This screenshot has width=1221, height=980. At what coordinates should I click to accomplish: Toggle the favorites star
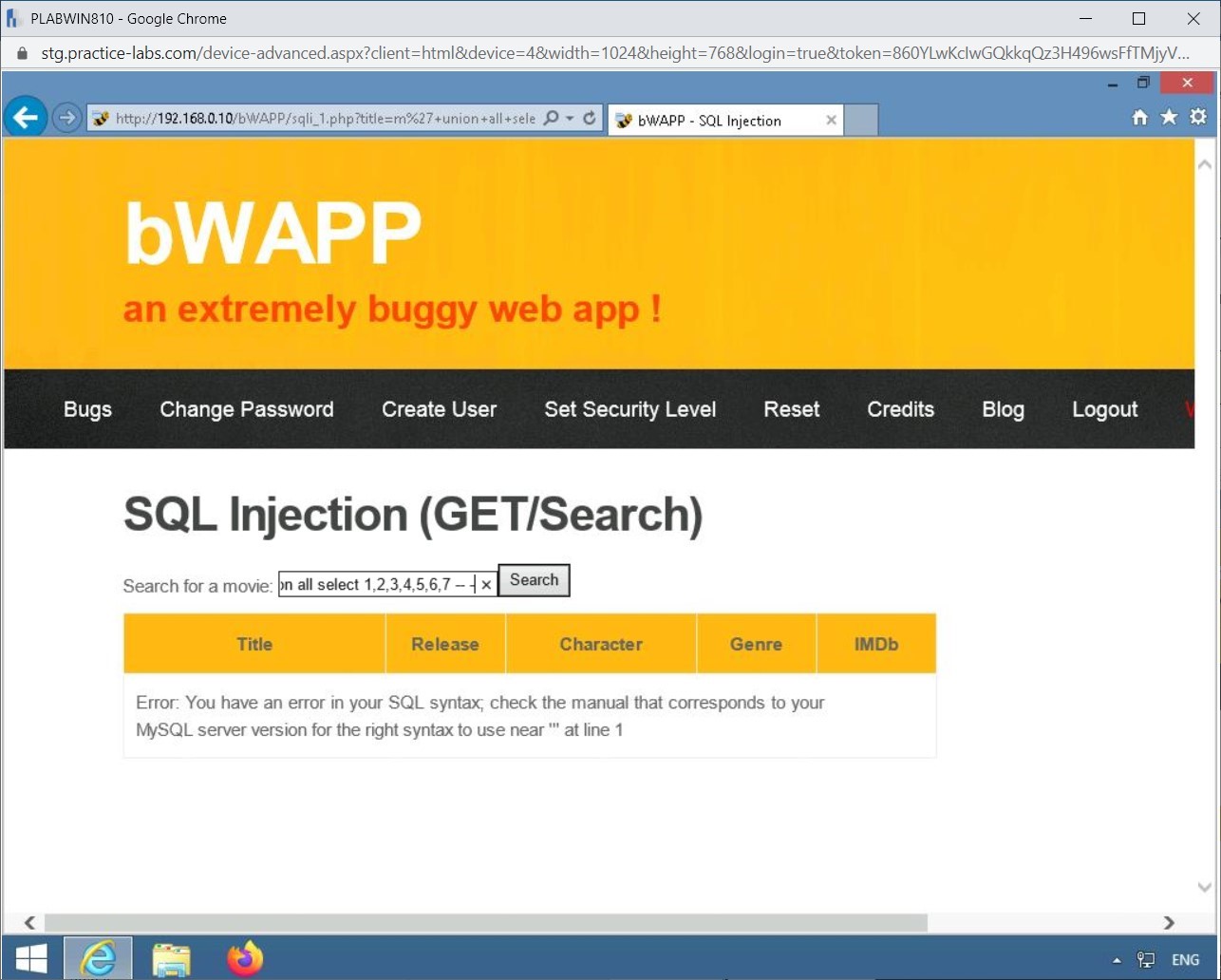point(1169,116)
